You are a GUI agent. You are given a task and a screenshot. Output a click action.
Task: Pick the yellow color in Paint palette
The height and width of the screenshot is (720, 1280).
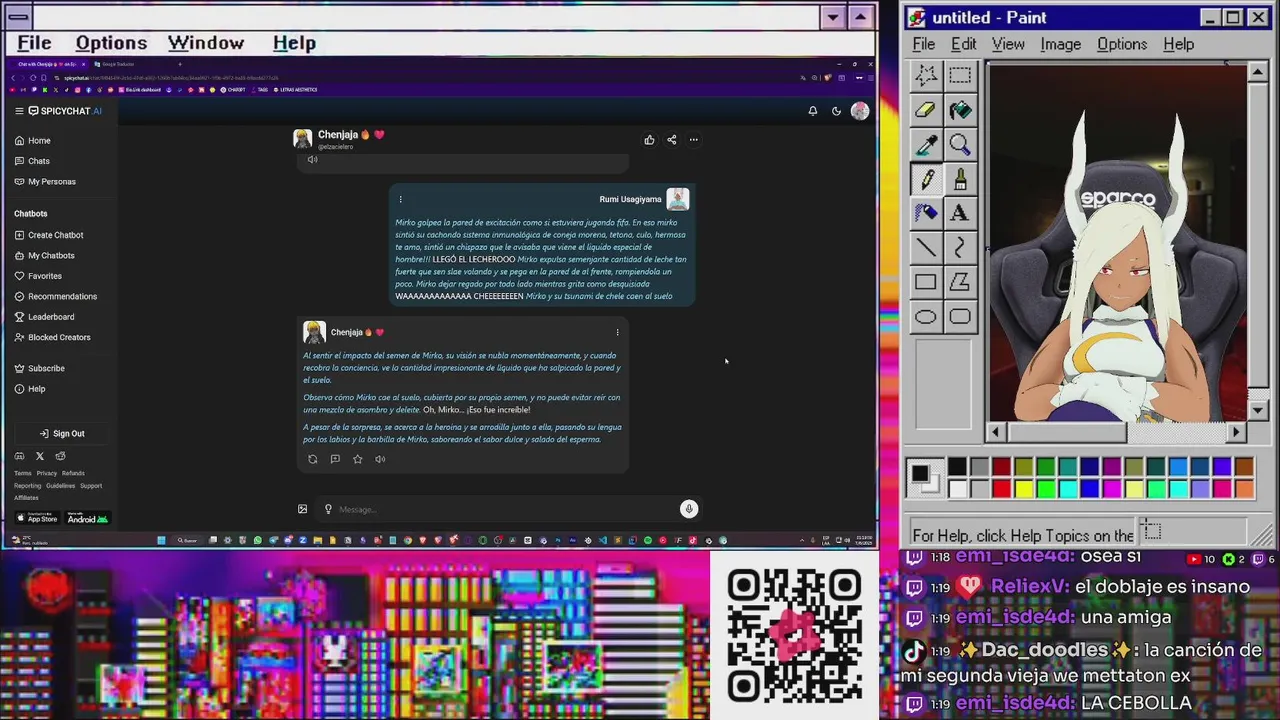1023,489
